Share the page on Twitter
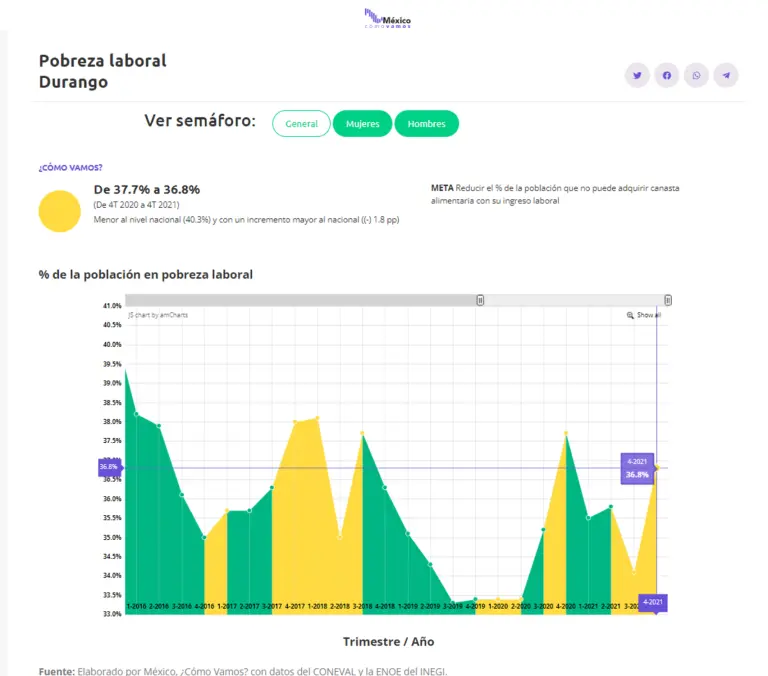 pos(637,75)
